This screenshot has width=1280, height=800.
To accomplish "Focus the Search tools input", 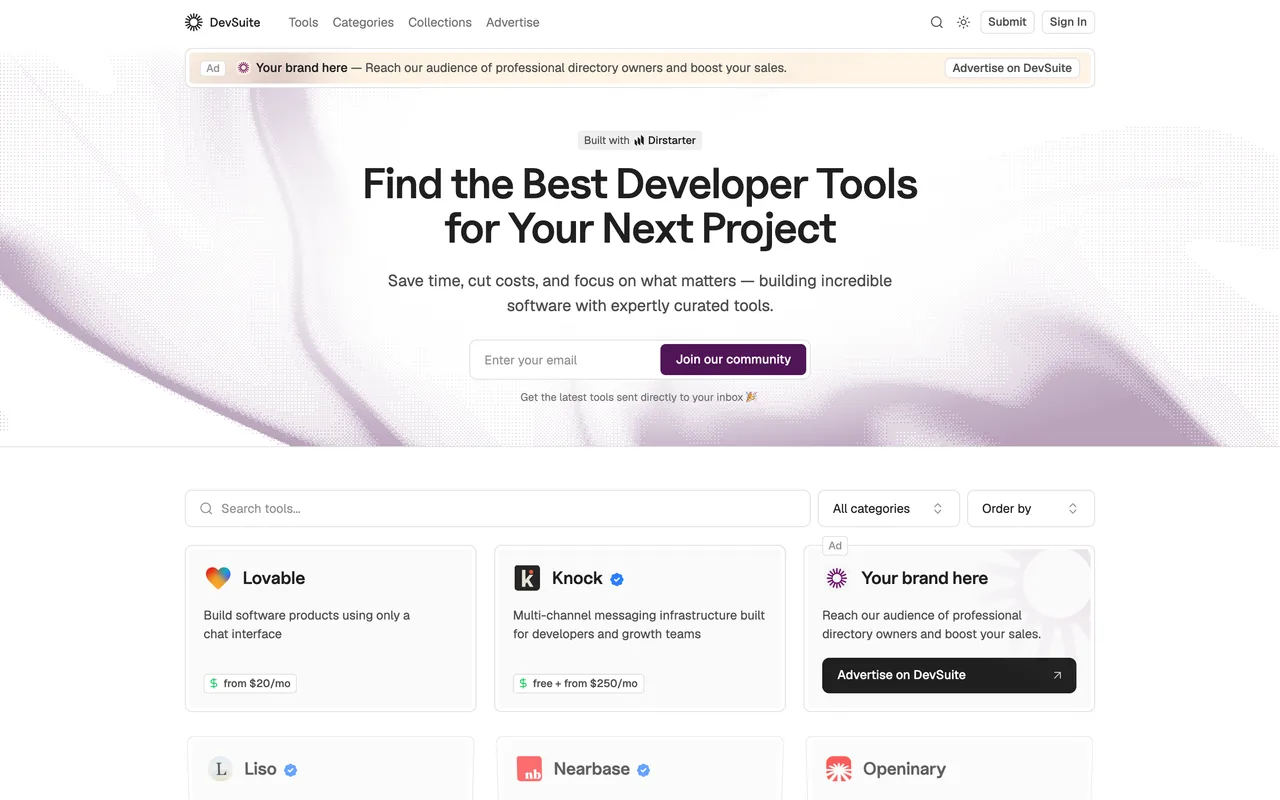I will pos(498,509).
